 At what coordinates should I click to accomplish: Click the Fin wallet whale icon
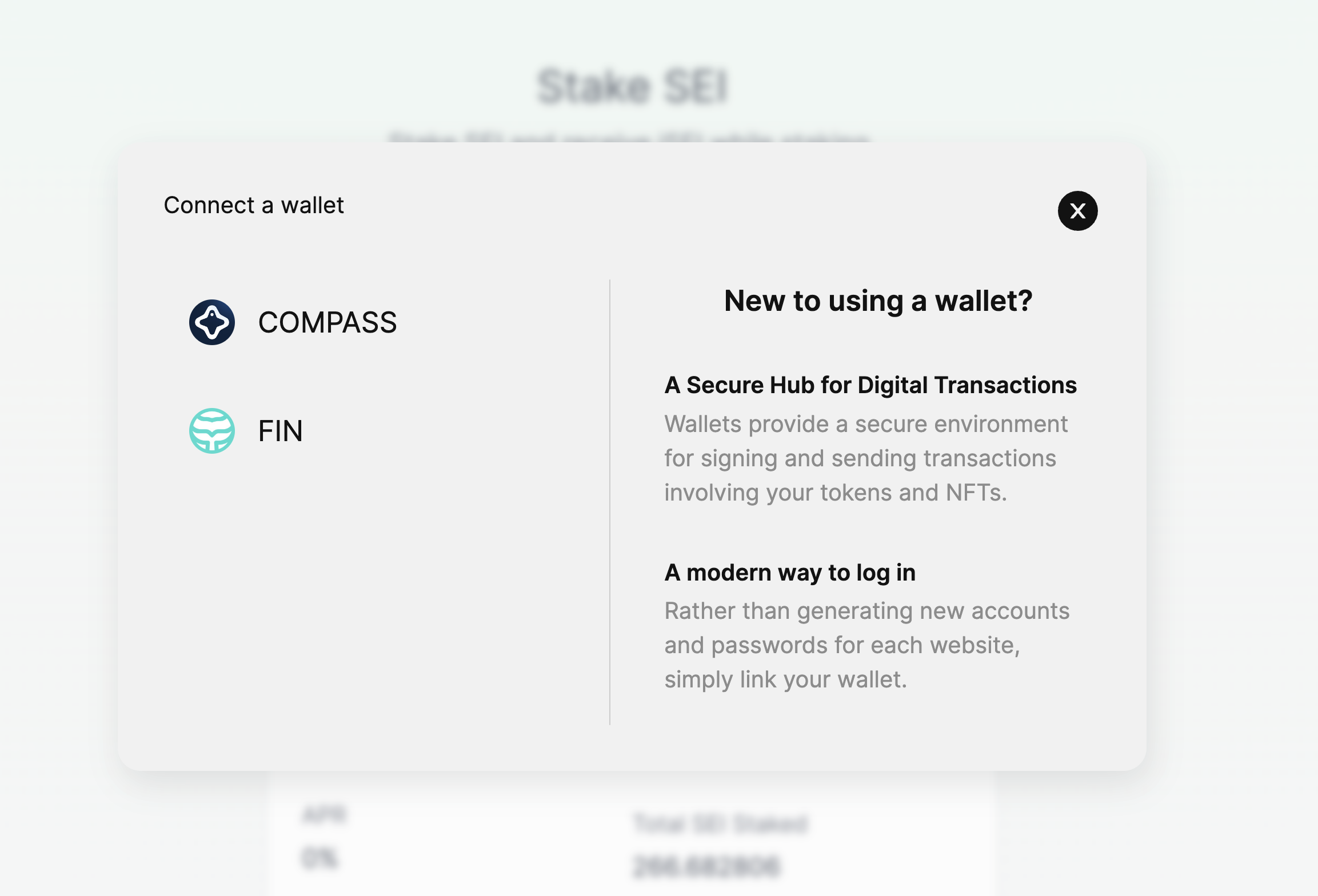pos(212,431)
